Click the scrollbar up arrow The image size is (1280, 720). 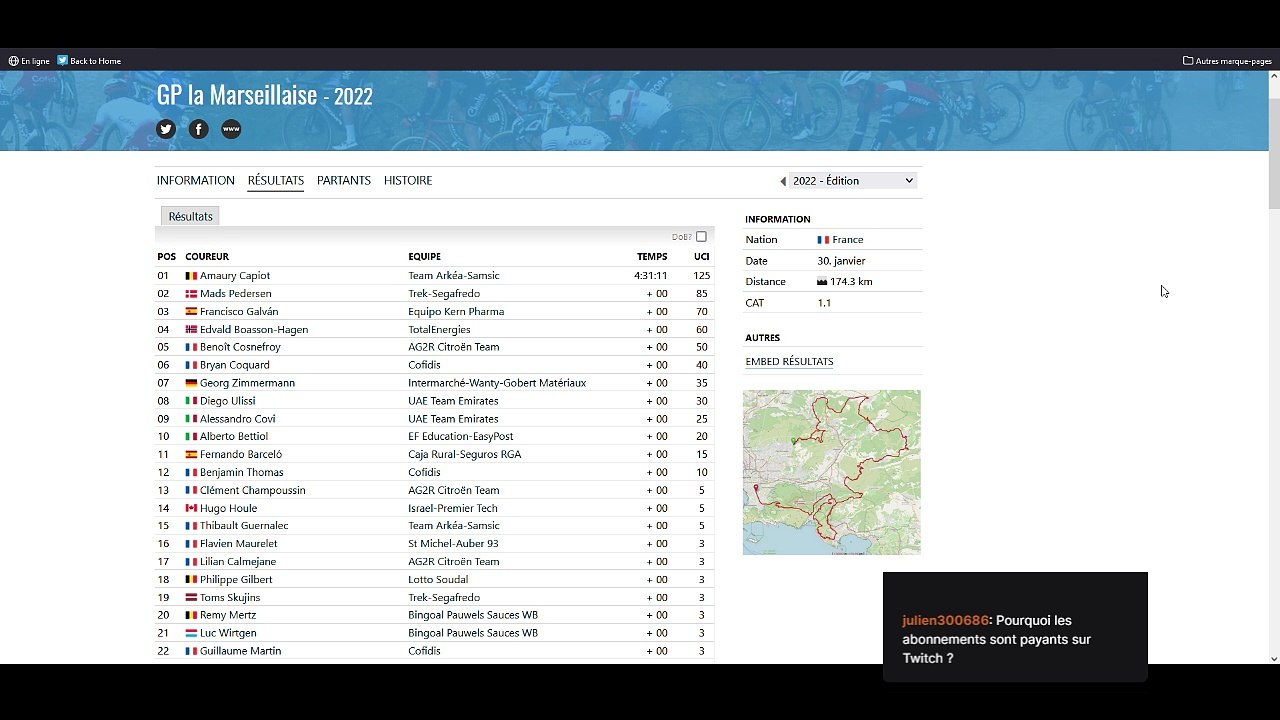[x=1274, y=77]
